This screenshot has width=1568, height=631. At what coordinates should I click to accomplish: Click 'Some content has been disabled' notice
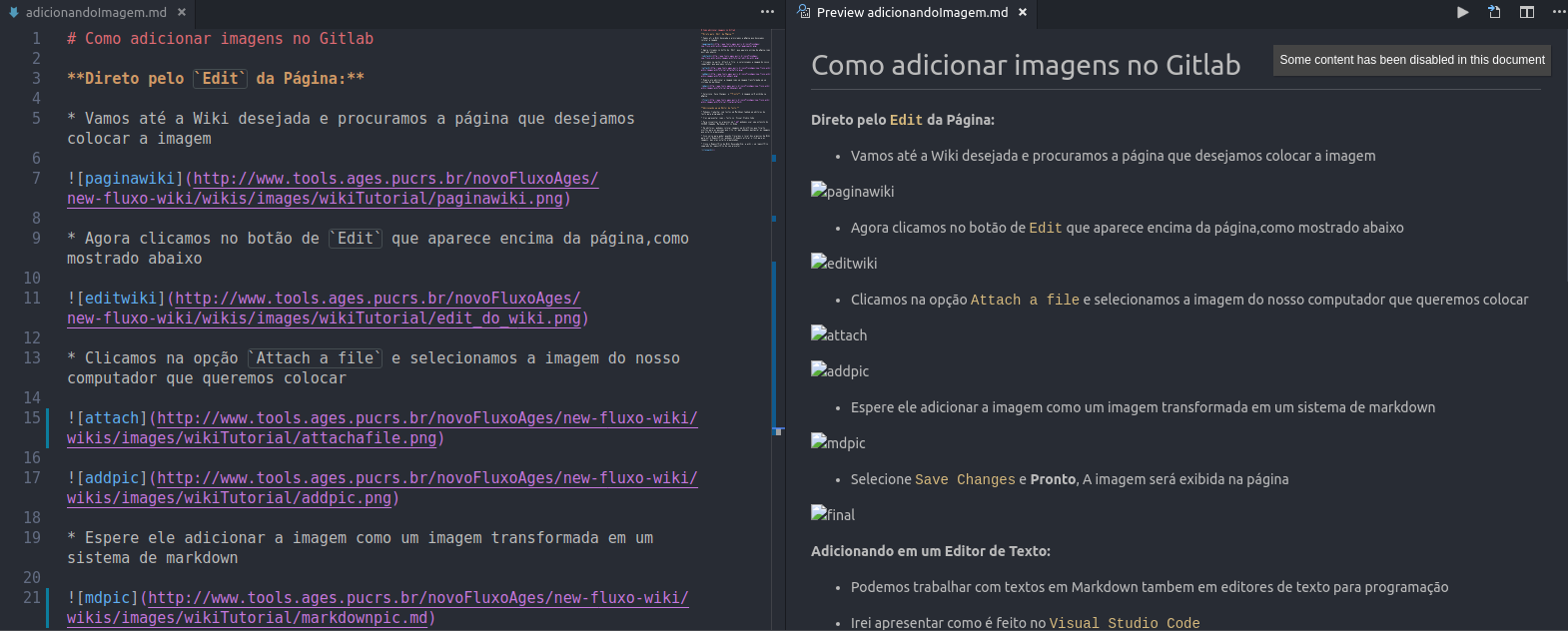(x=1411, y=60)
